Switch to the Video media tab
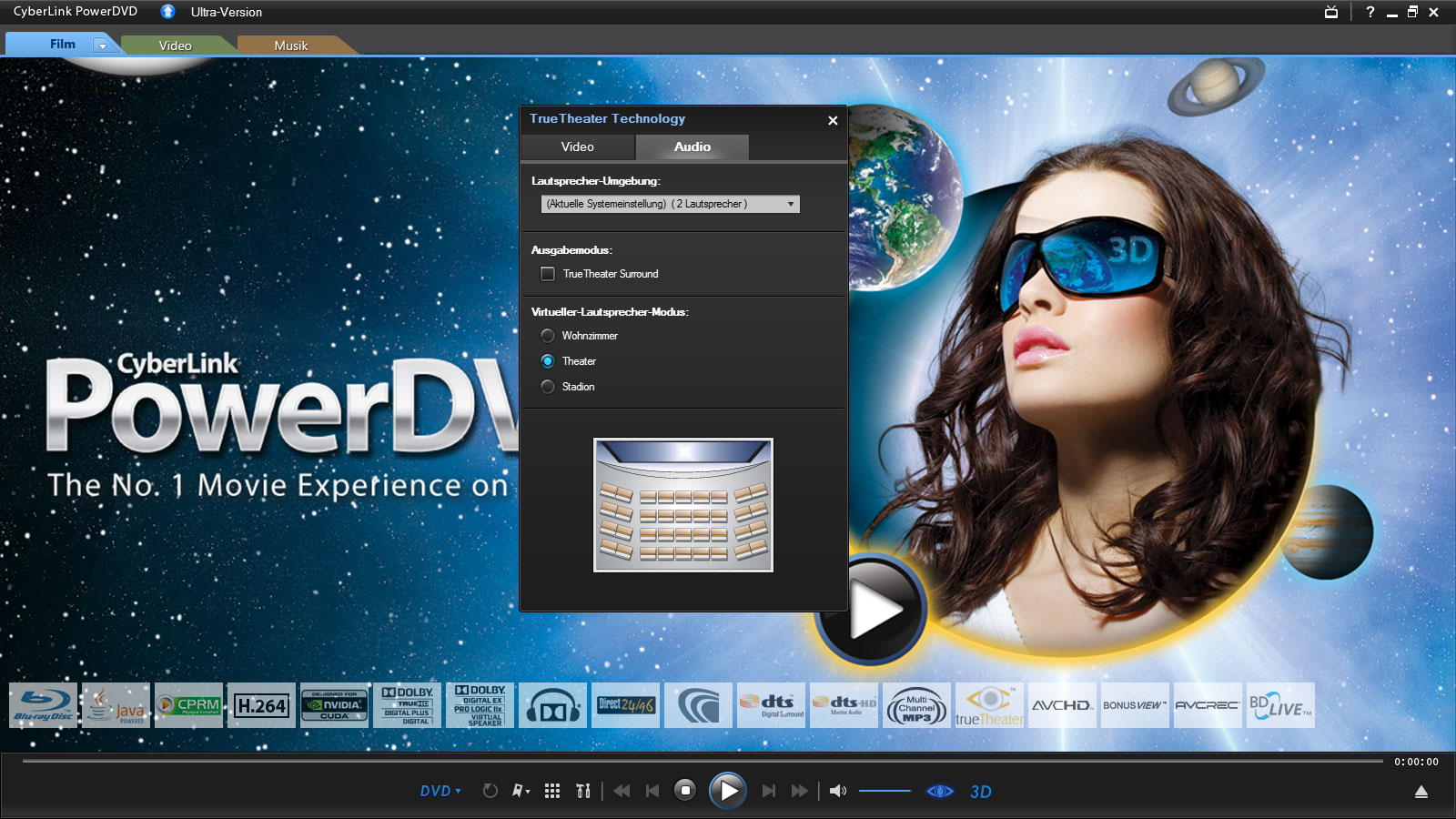The width and height of the screenshot is (1456, 819). click(175, 45)
